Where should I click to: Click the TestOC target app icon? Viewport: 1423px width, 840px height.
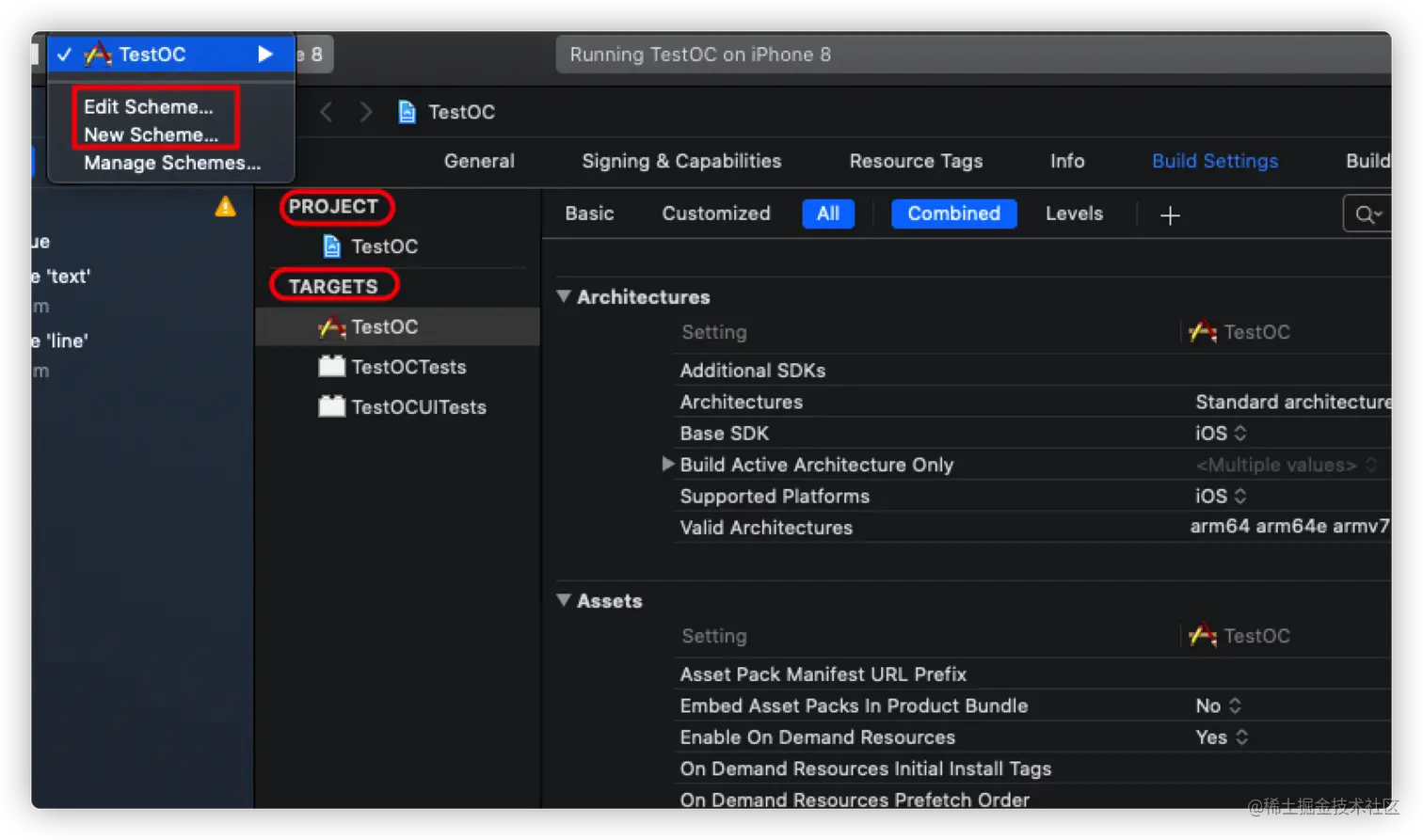coord(331,326)
